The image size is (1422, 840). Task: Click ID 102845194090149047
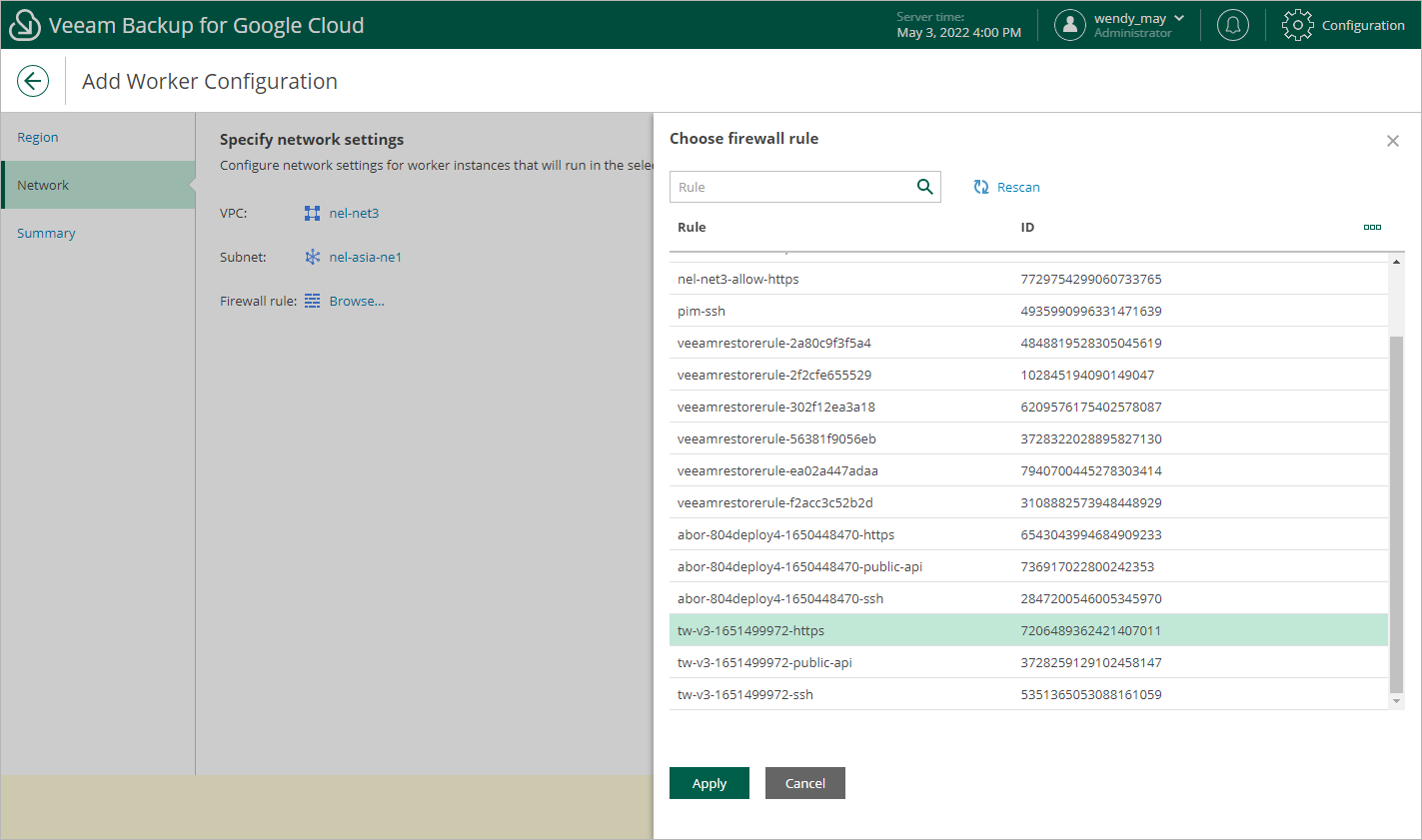point(1087,375)
